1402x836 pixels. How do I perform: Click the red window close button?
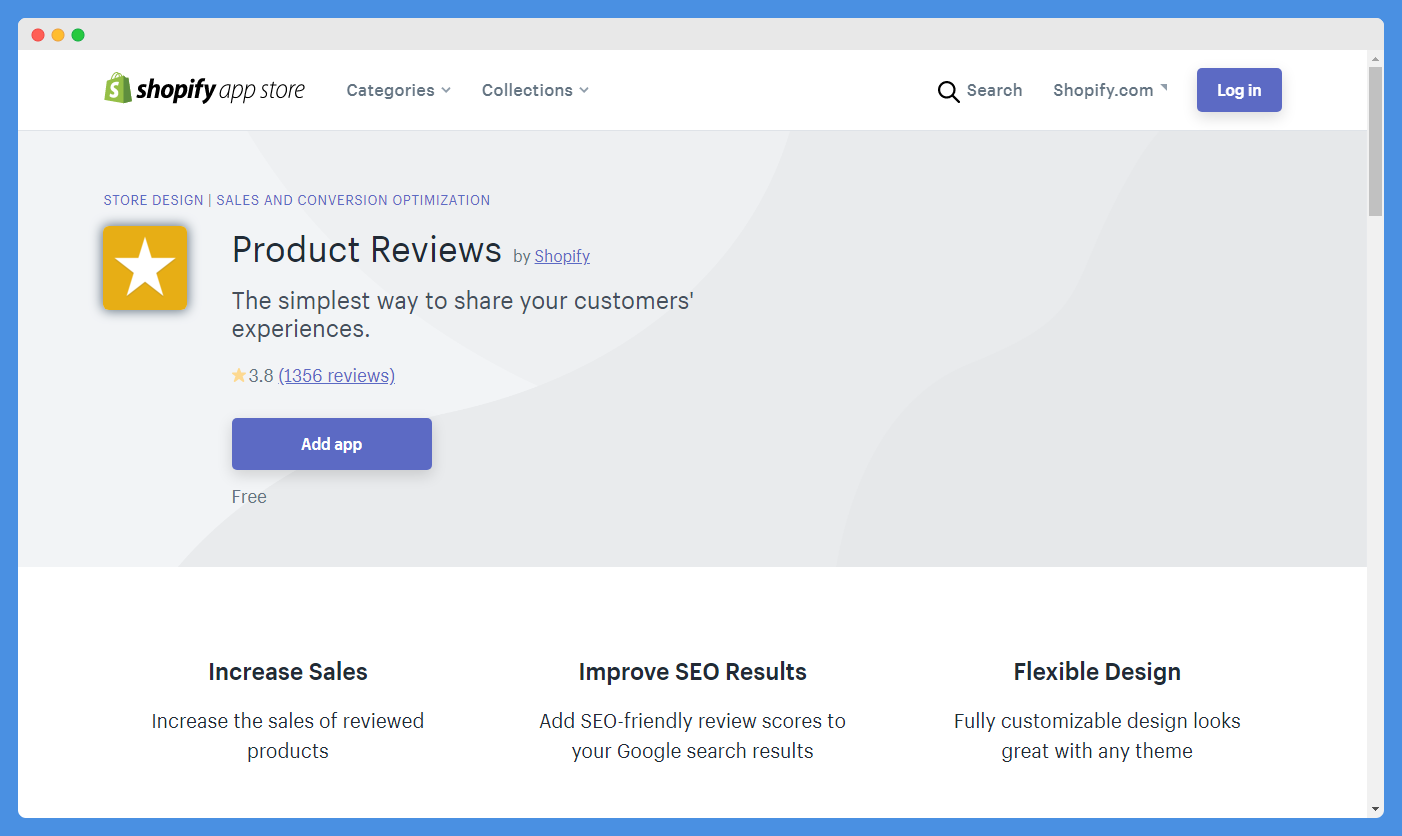[x=38, y=35]
